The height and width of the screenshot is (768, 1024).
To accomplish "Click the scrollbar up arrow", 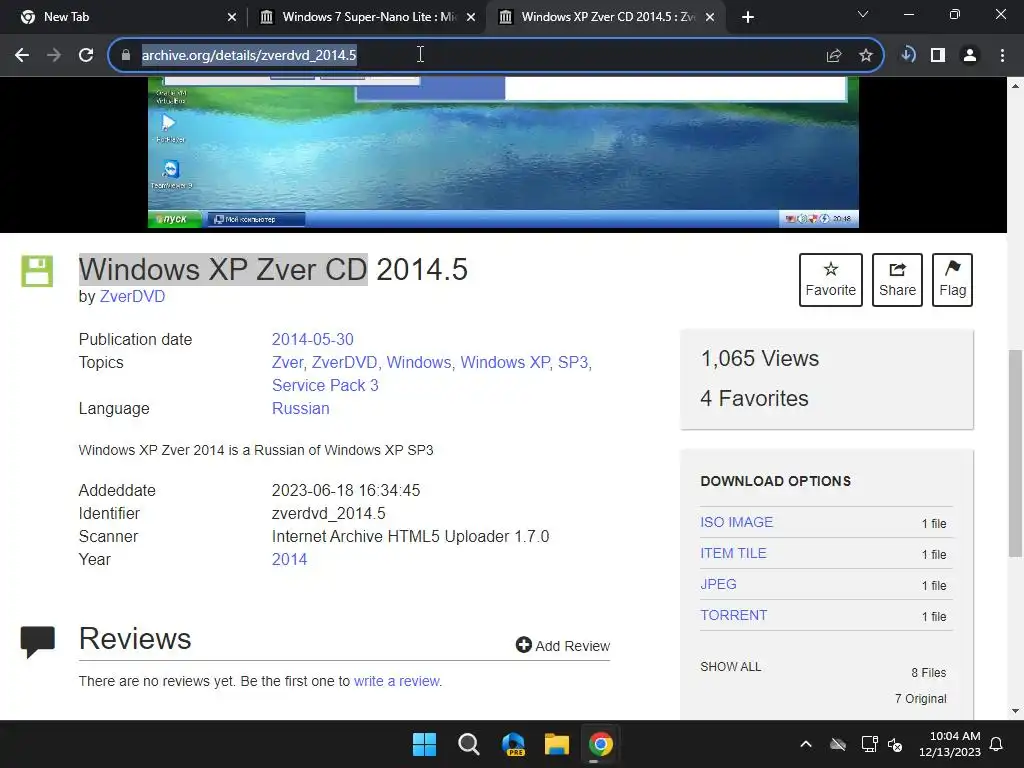I will [x=1015, y=86].
